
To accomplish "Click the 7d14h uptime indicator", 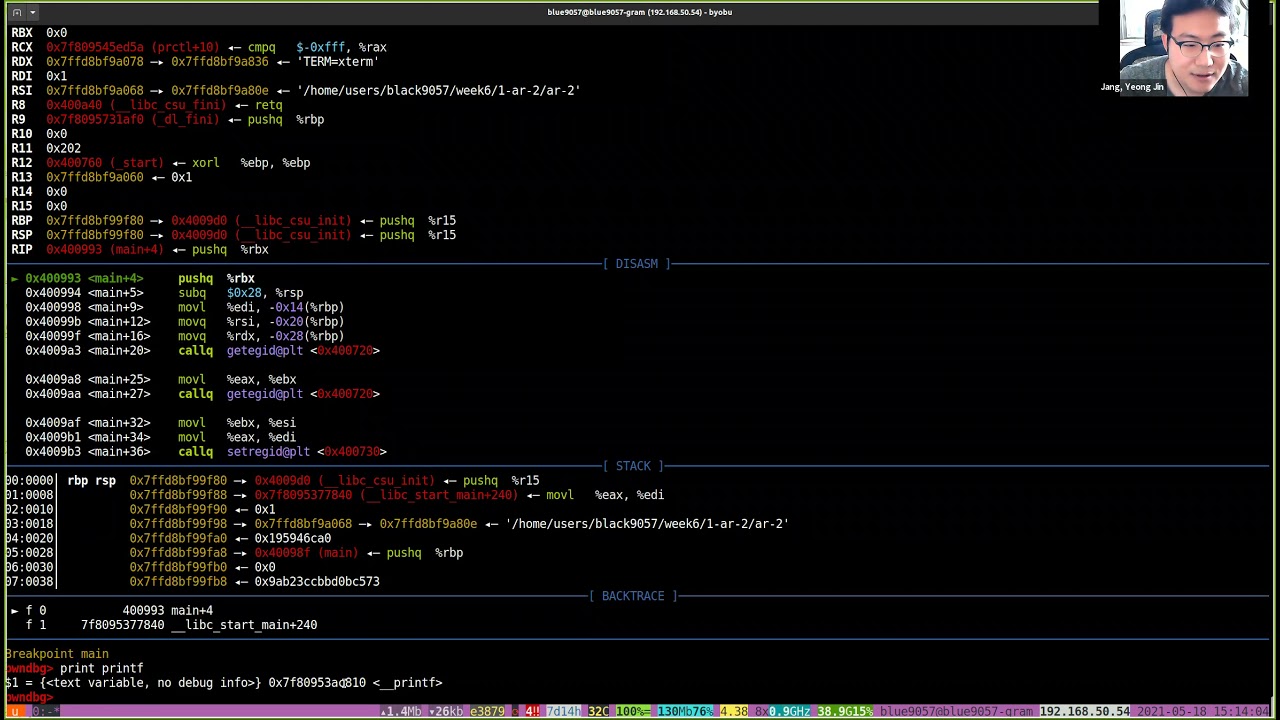I will tap(563, 711).
